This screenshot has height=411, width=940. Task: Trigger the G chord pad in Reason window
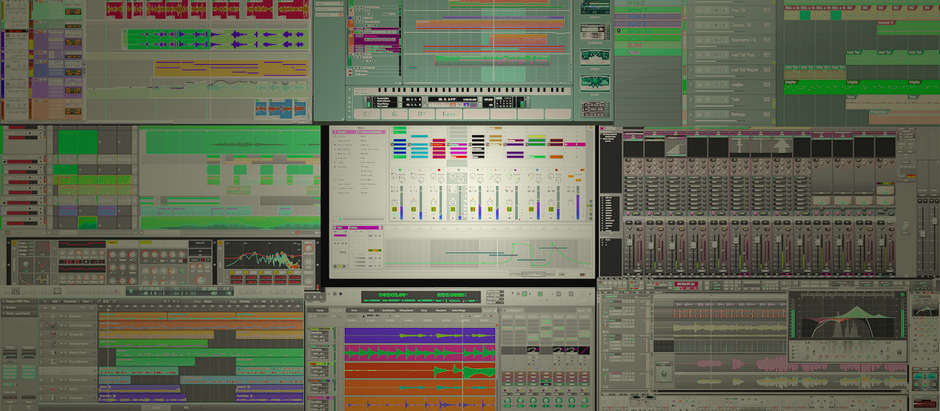394,114
